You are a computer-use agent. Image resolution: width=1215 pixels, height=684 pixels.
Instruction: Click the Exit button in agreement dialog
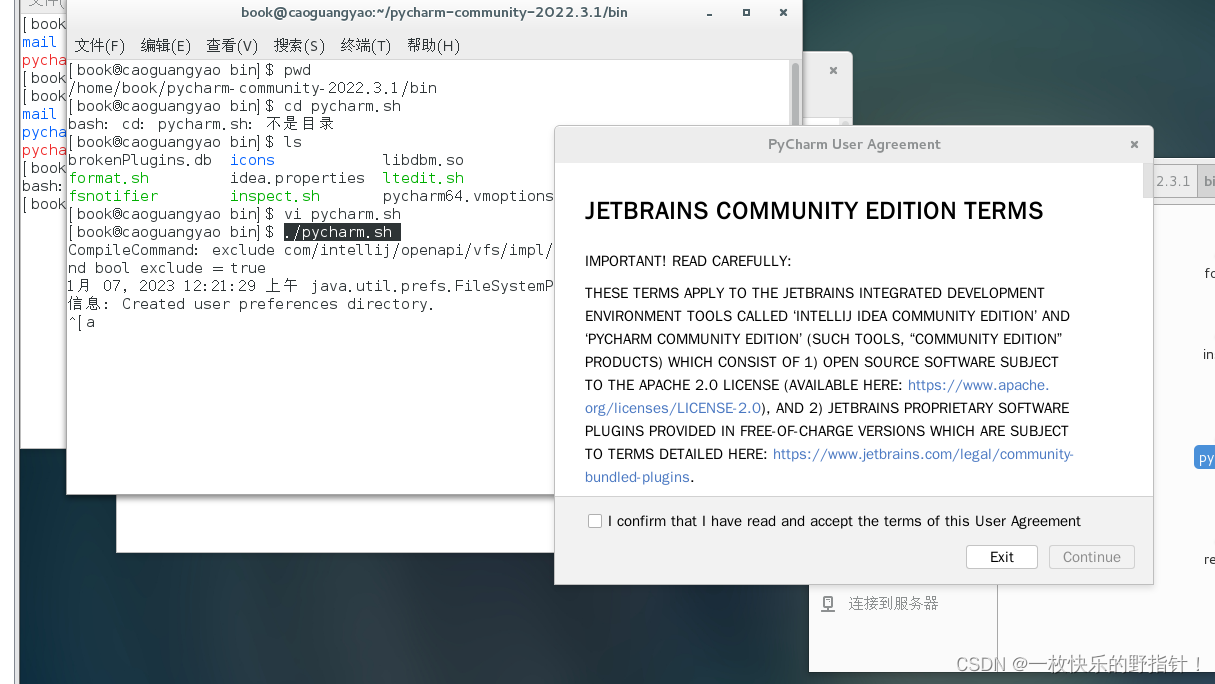[x=1002, y=557]
